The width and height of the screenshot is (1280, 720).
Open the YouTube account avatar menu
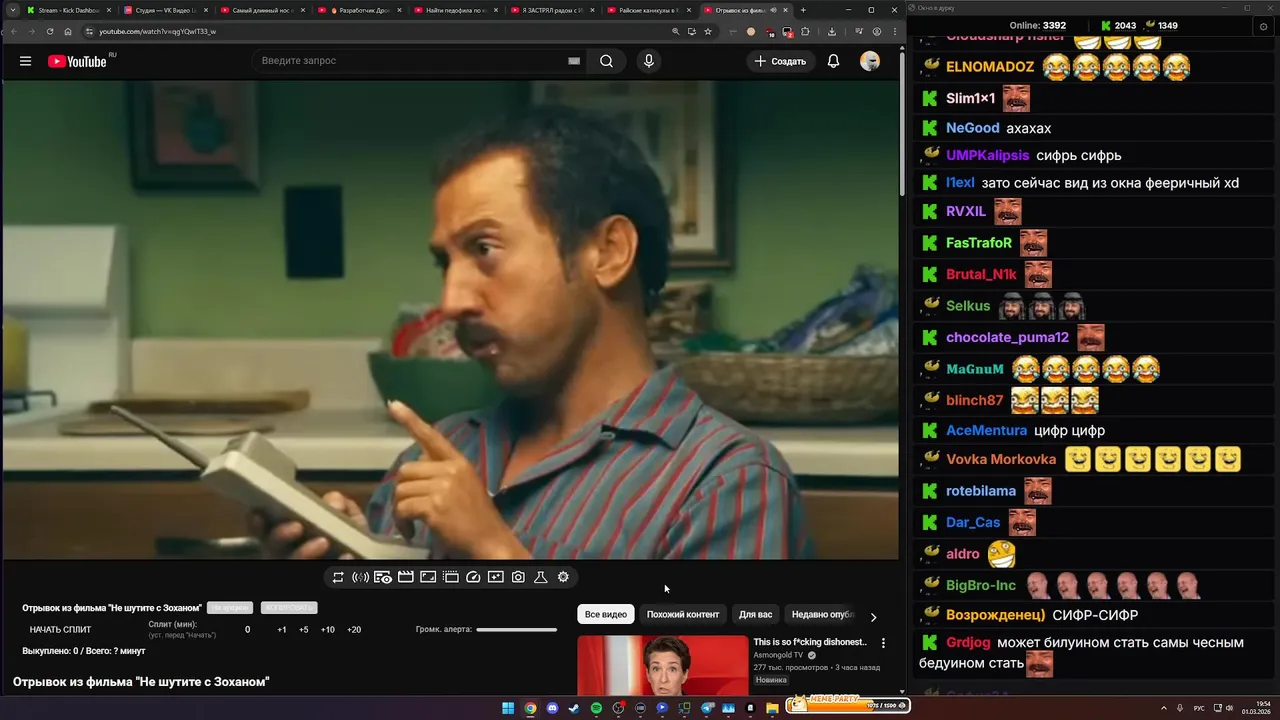(x=870, y=61)
